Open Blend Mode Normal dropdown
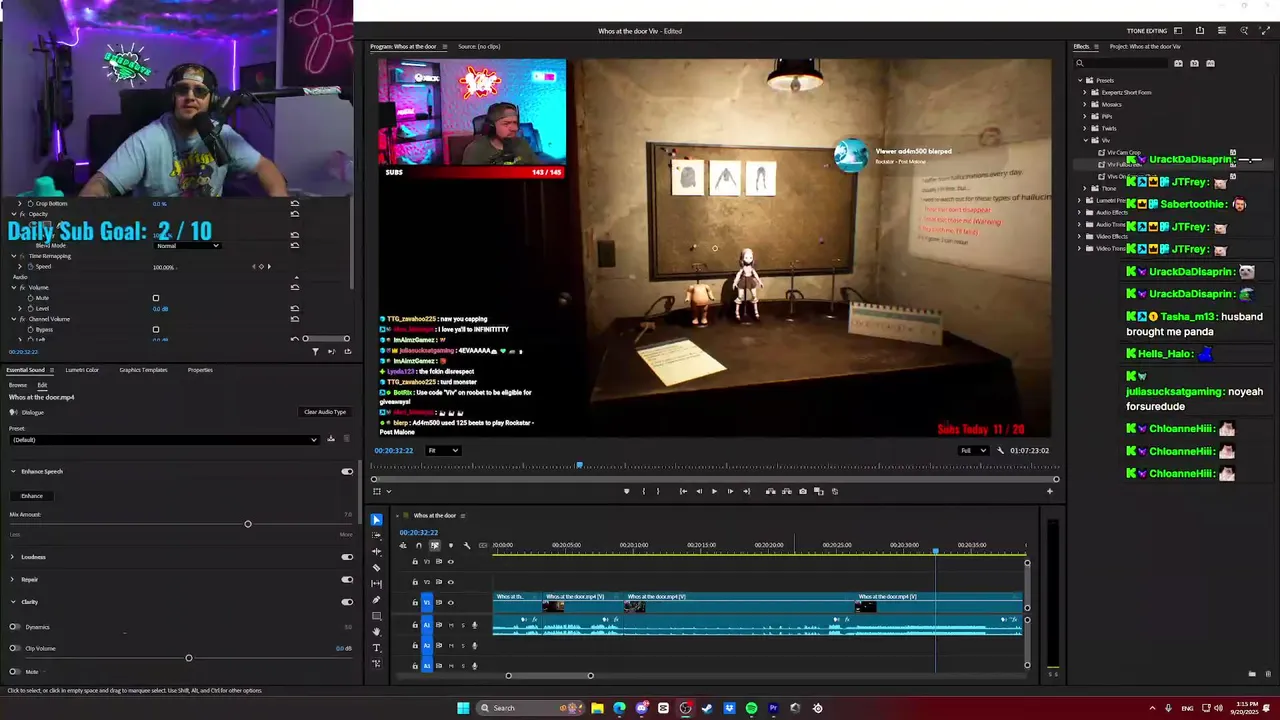This screenshot has height=720, width=1280. coord(187,245)
